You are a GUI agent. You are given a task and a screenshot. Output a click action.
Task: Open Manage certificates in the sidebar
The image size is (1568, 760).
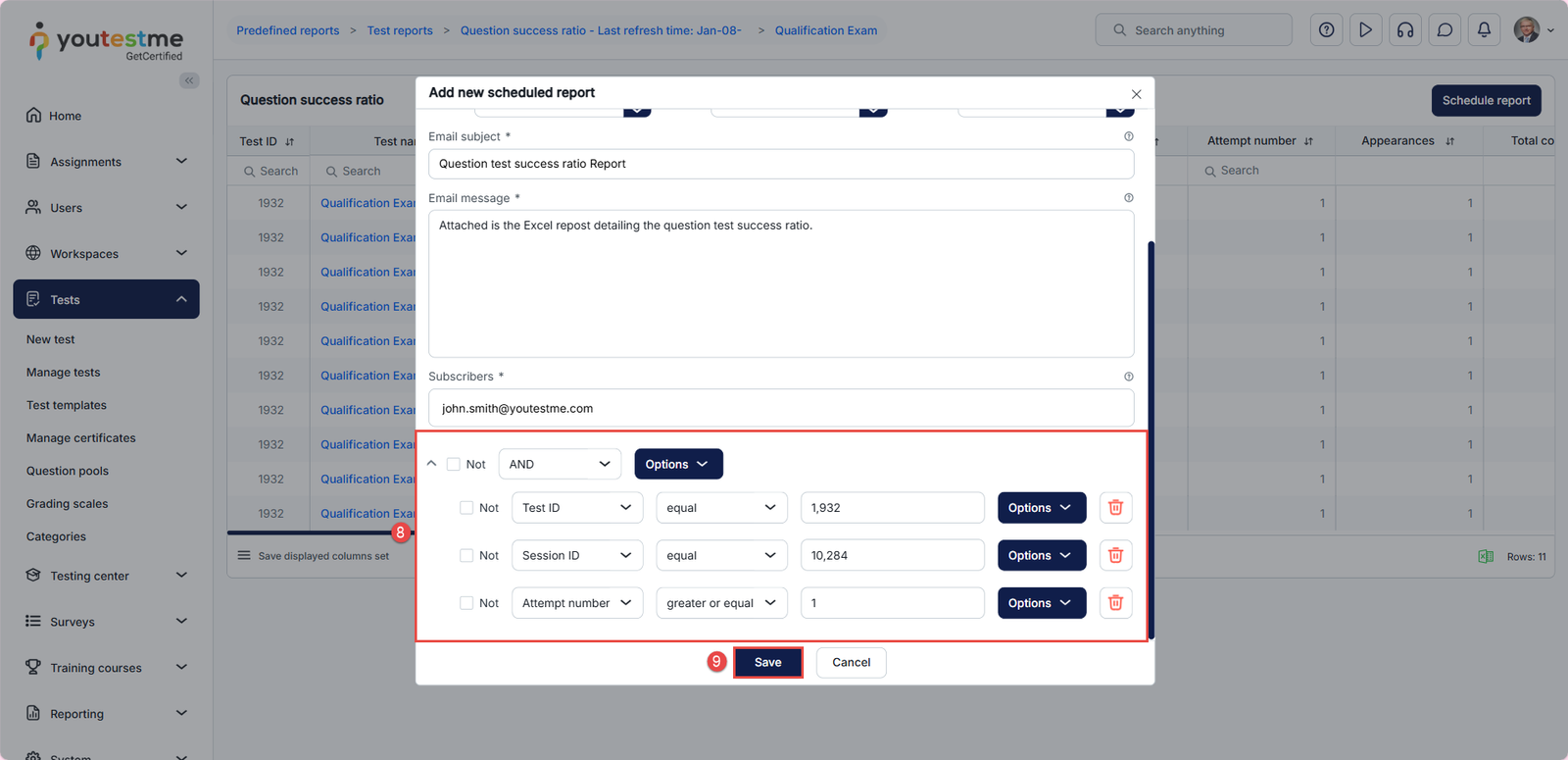click(81, 438)
